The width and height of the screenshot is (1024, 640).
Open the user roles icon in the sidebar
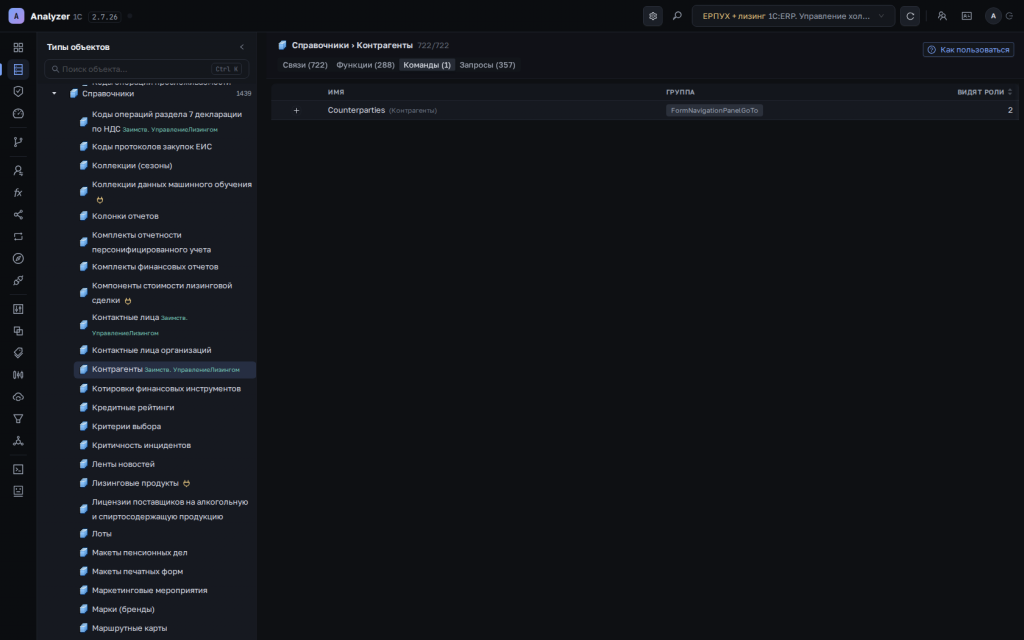[18, 170]
